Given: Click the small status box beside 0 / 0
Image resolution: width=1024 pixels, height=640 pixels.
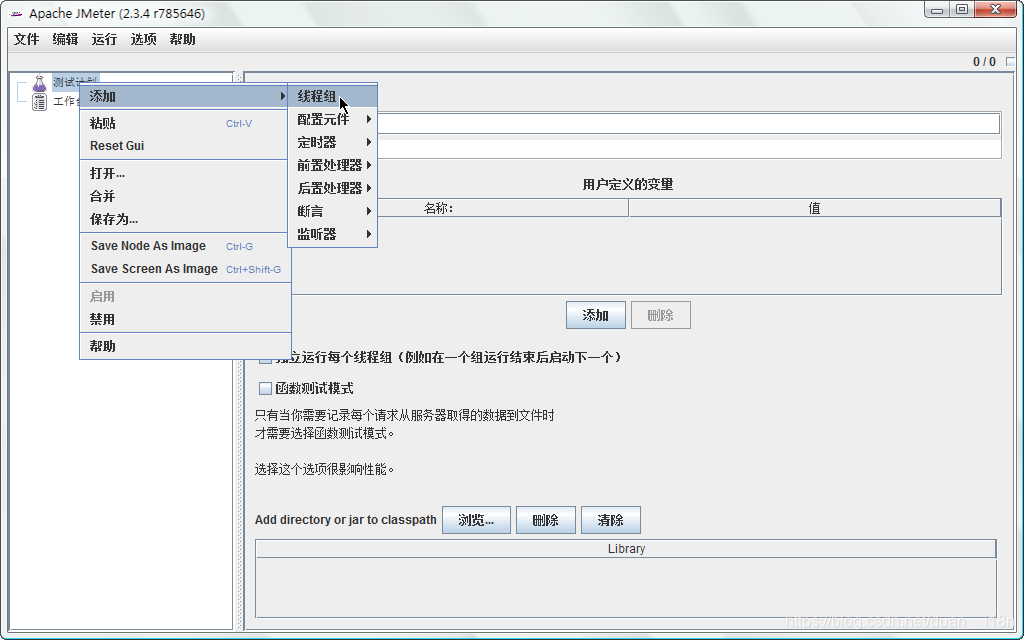Looking at the screenshot, I should click(x=1011, y=61).
